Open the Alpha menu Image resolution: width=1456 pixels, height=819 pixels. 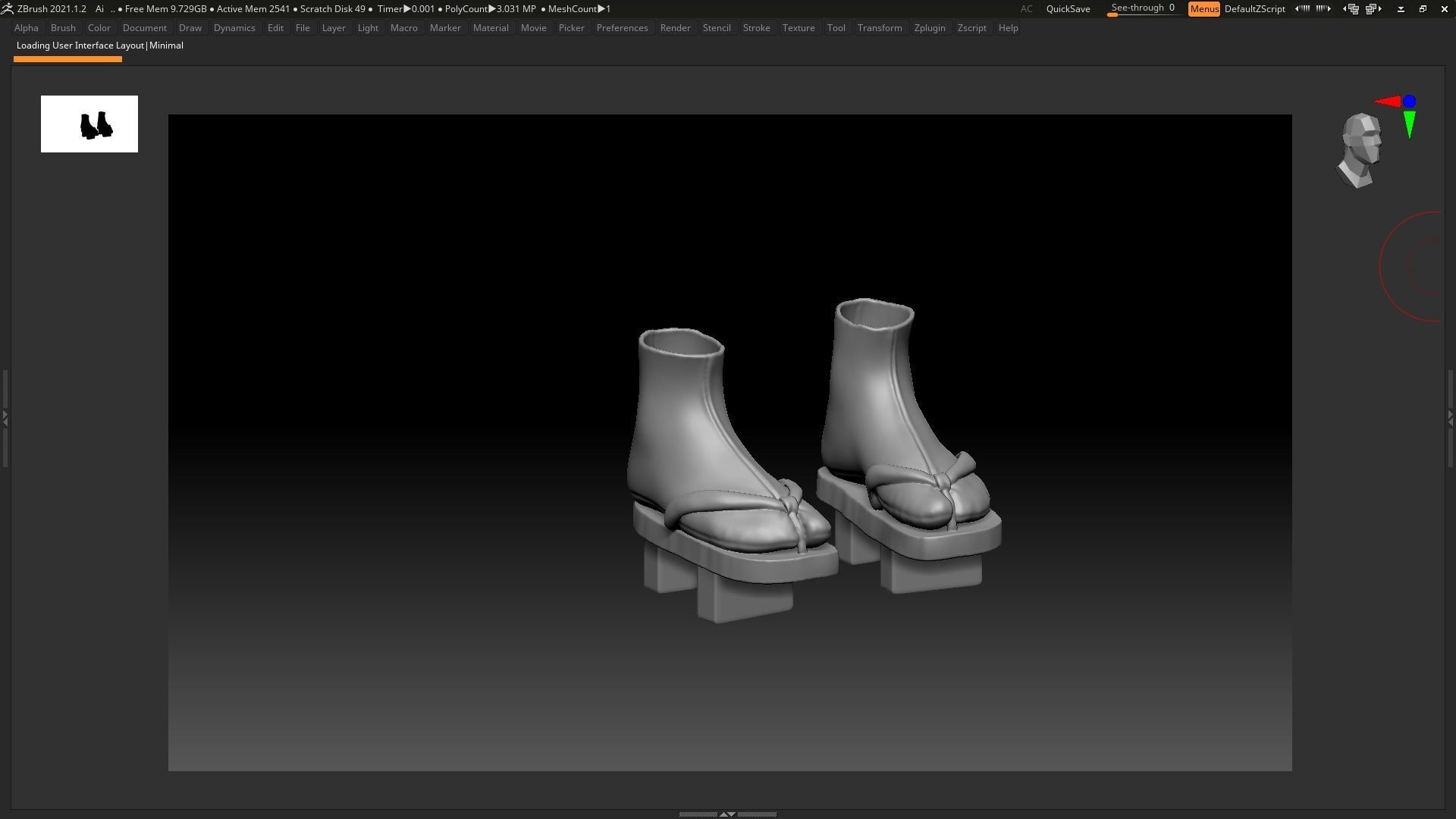click(26, 28)
